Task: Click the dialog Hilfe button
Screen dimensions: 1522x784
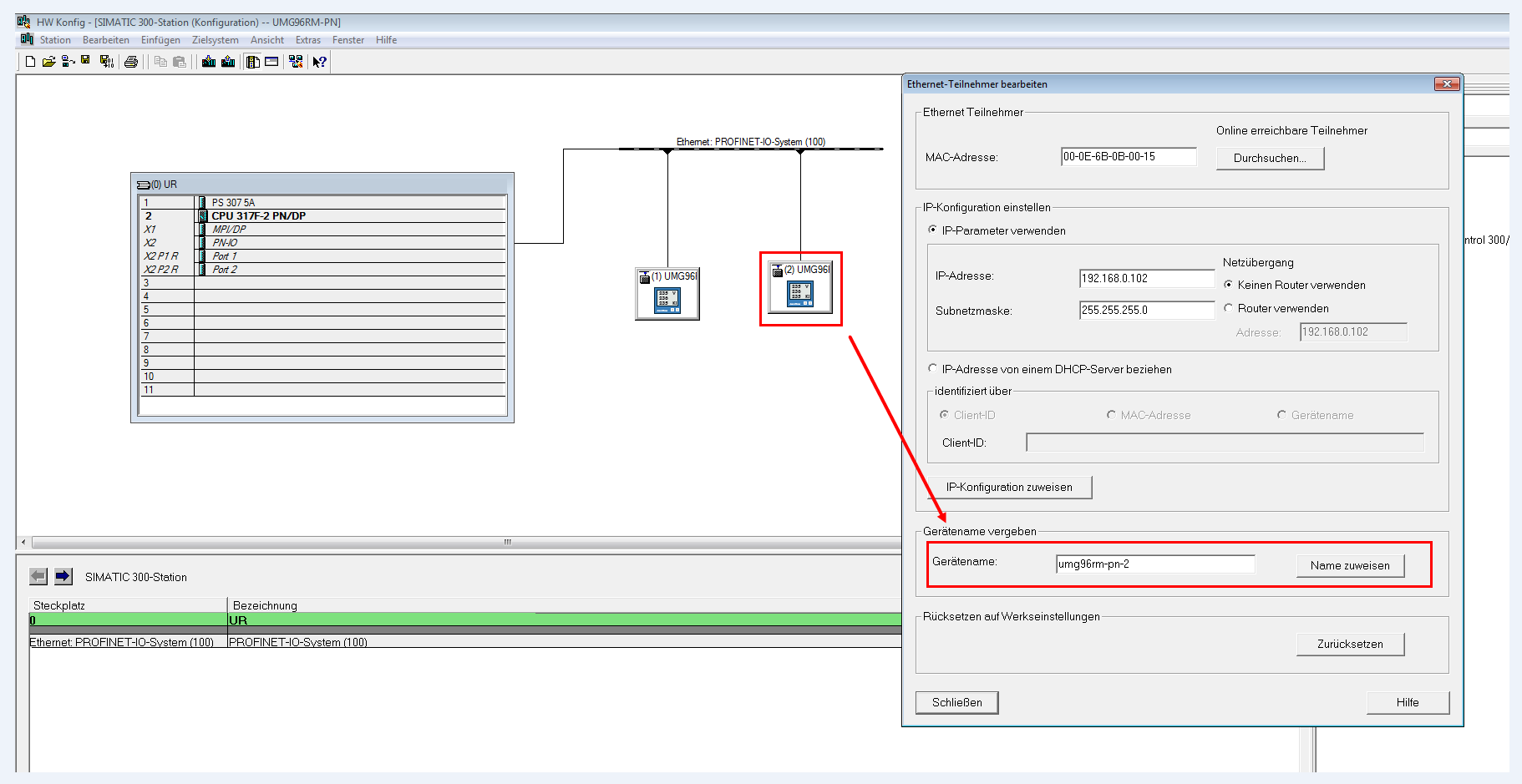Action: (x=1408, y=702)
